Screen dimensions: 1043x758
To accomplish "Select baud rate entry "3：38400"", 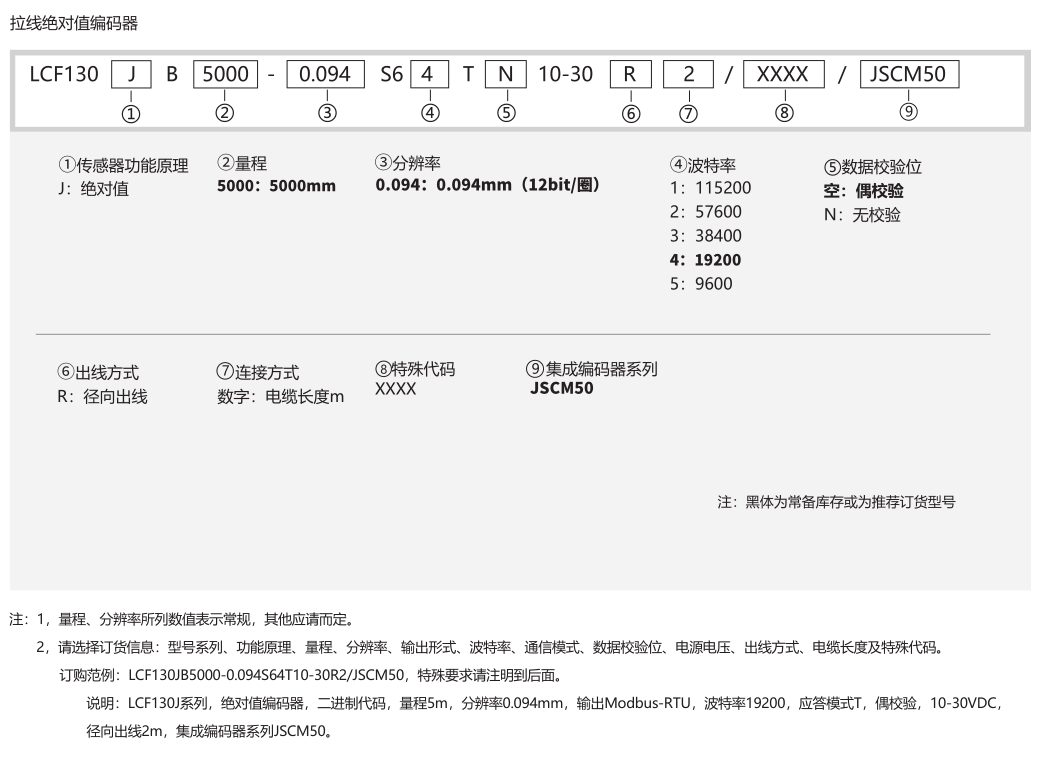I will click(706, 236).
